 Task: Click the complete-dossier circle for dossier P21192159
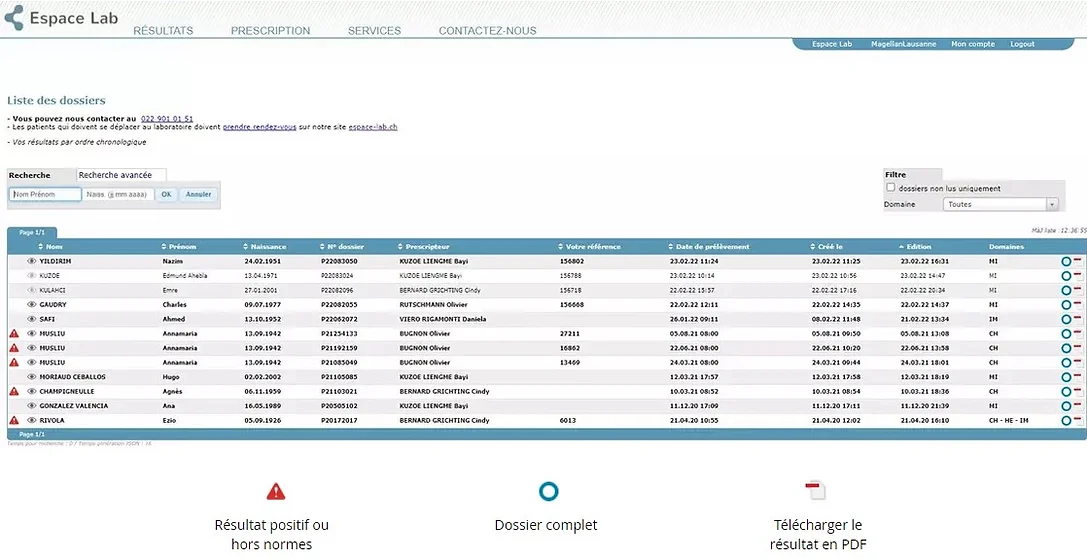pos(1066,348)
